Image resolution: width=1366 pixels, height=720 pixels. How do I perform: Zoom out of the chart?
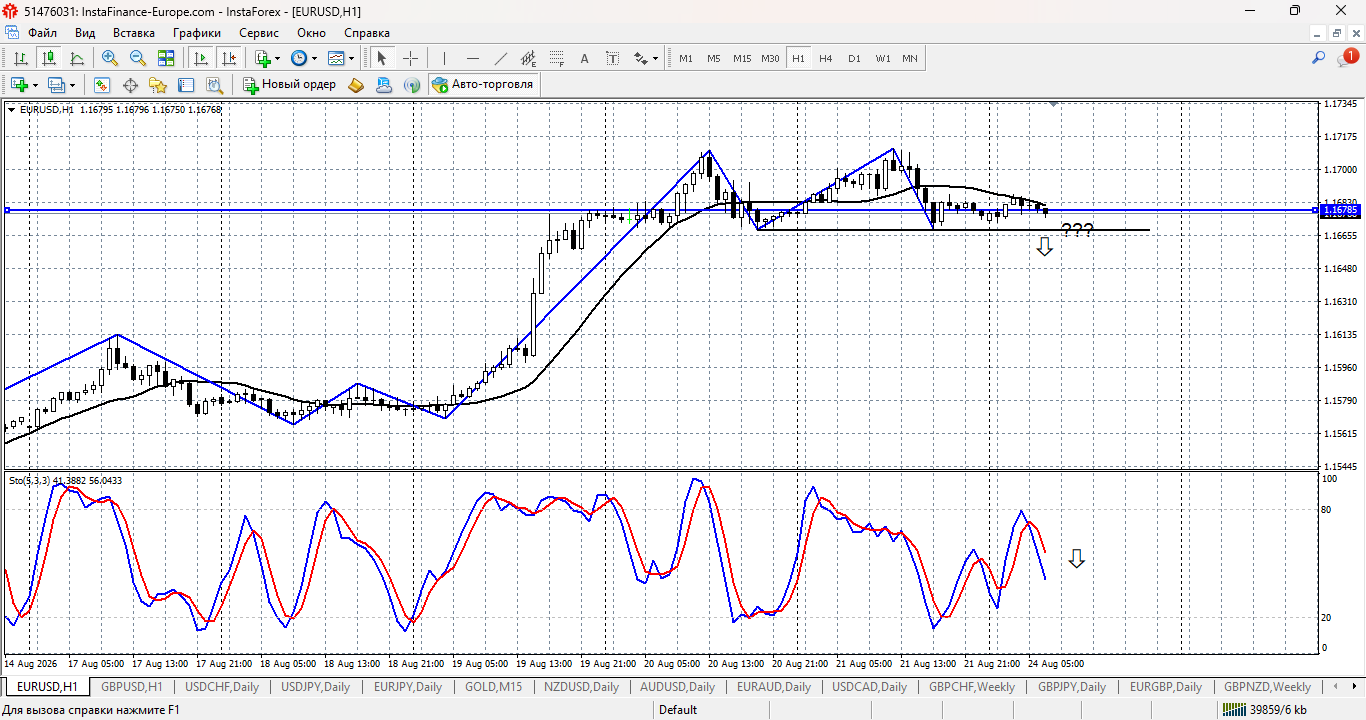coord(138,59)
